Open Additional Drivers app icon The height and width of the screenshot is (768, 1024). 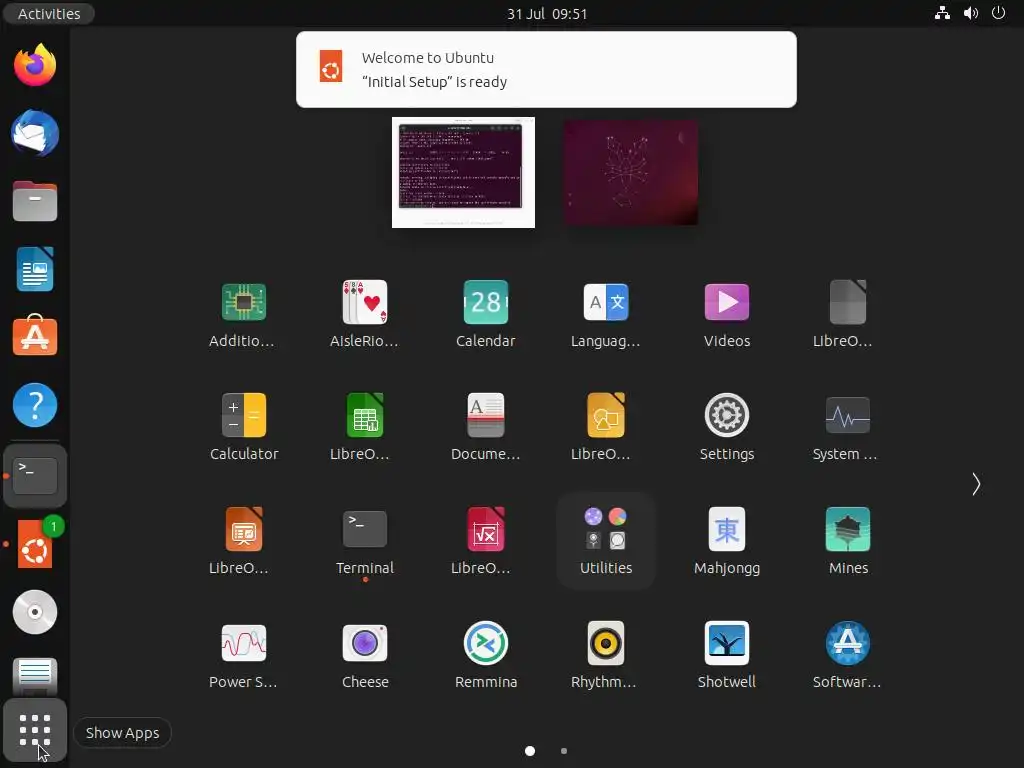point(244,302)
